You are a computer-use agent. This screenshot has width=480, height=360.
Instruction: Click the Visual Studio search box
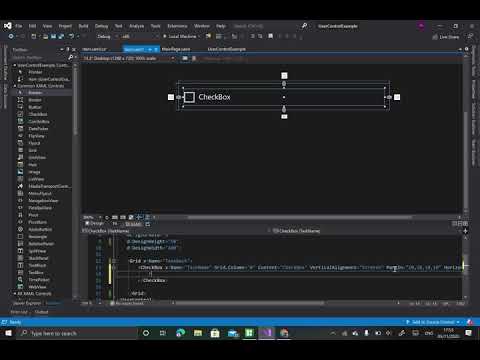tap(248, 26)
